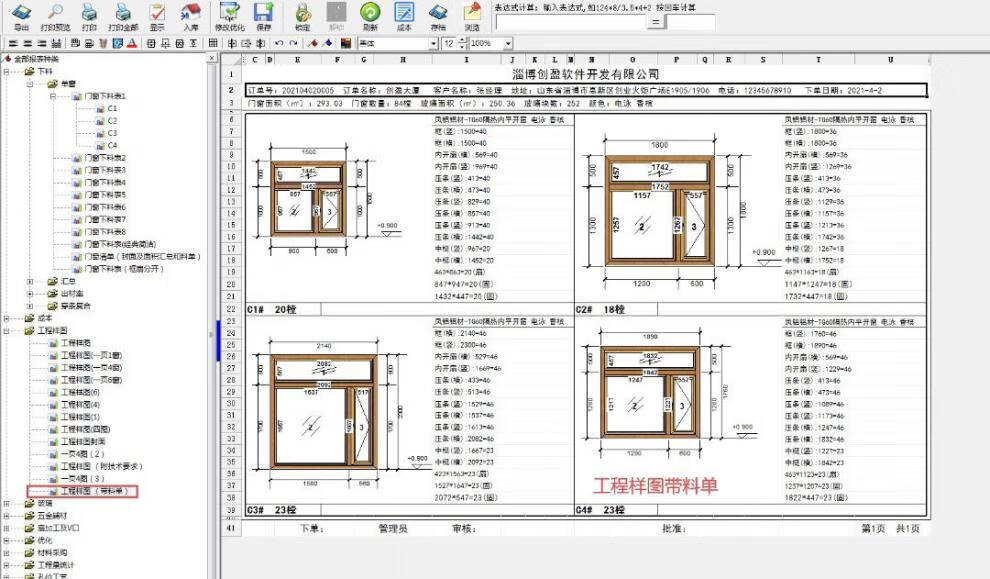990x579 pixels.
Task: Open the font name dropdown 黑体
Action: tap(433, 44)
